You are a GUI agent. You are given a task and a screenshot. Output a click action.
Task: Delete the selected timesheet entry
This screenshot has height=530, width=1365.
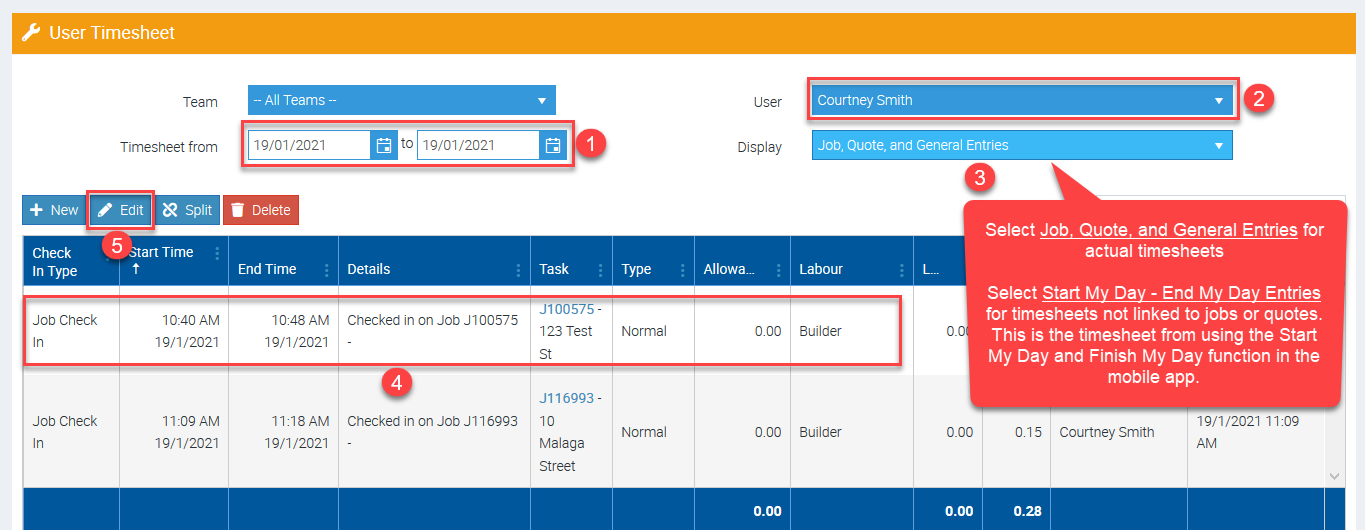pos(260,210)
